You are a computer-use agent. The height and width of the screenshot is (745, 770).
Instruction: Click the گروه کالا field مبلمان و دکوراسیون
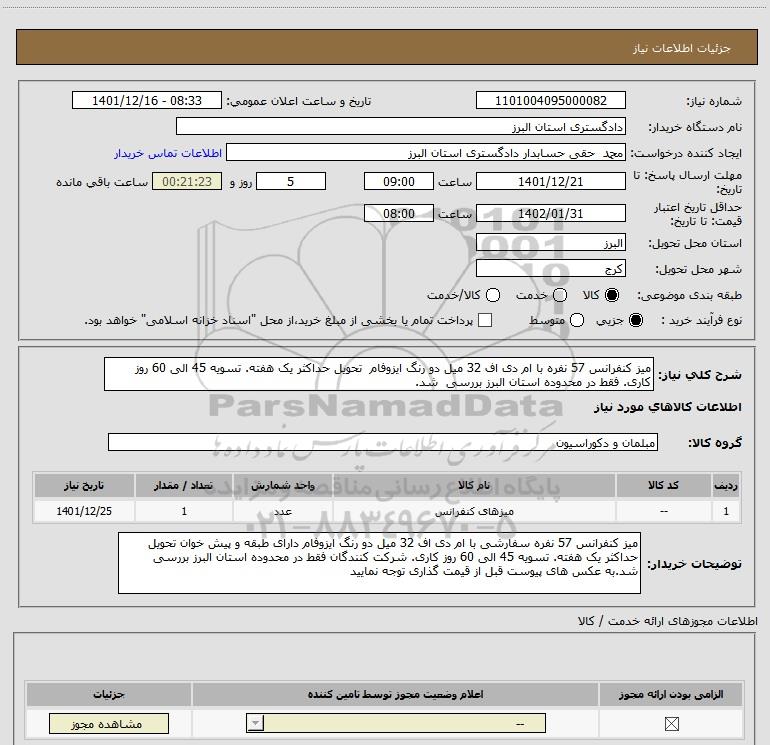[x=383, y=442]
